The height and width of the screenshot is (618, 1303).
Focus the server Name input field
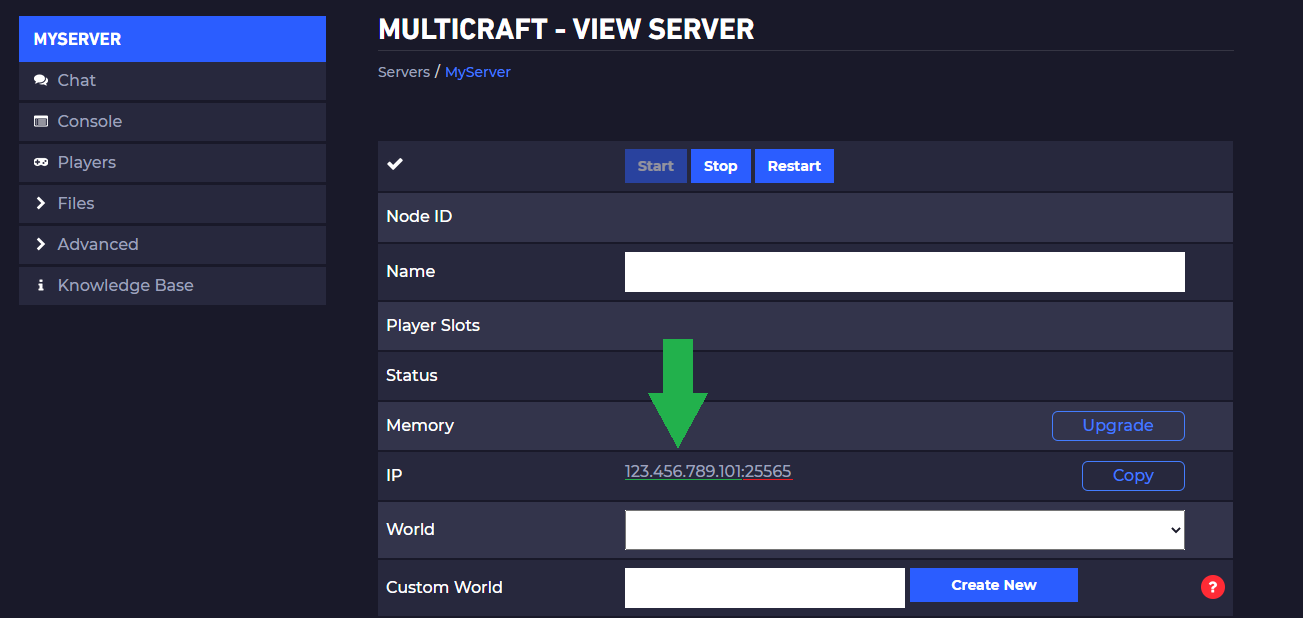click(904, 272)
